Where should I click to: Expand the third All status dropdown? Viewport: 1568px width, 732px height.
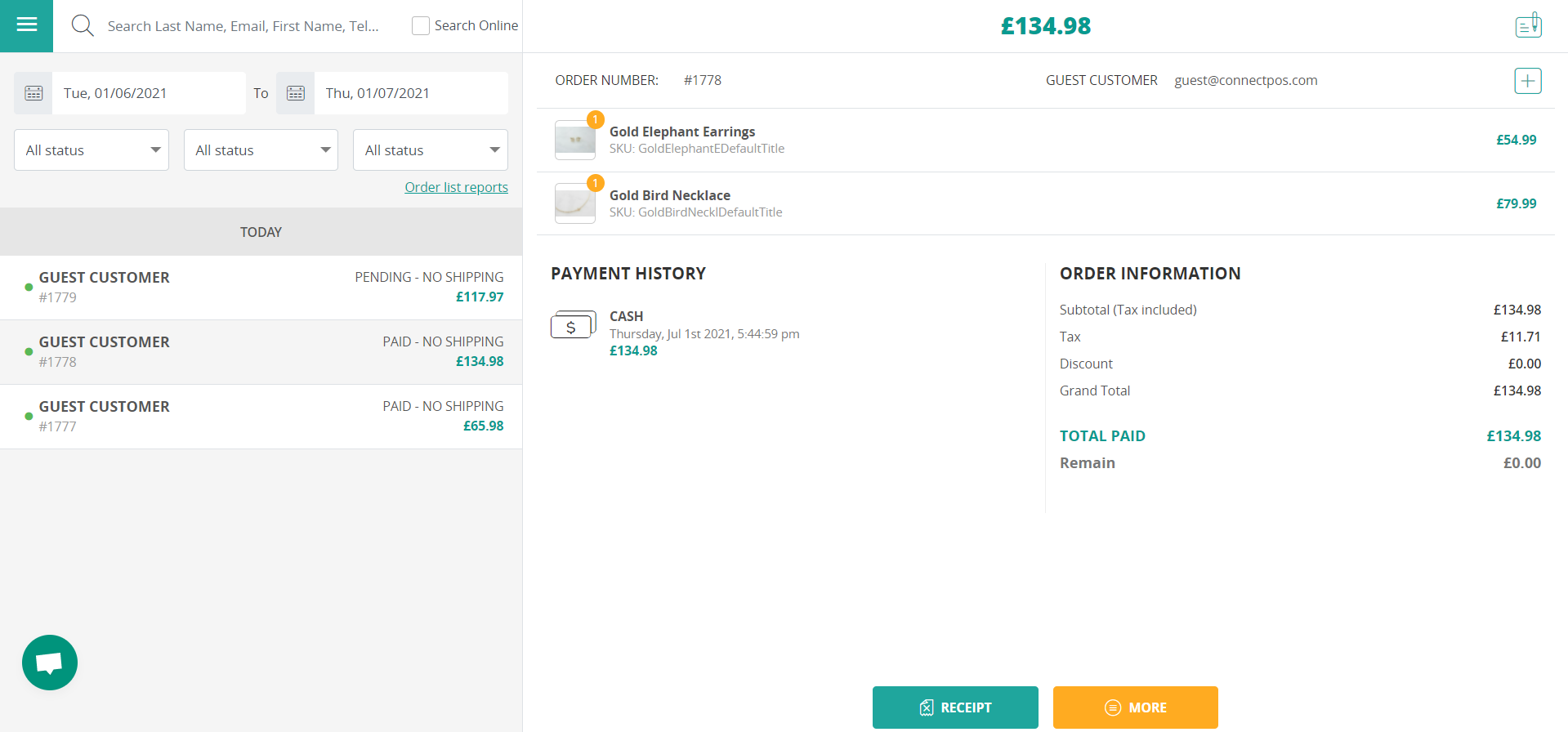tap(431, 150)
